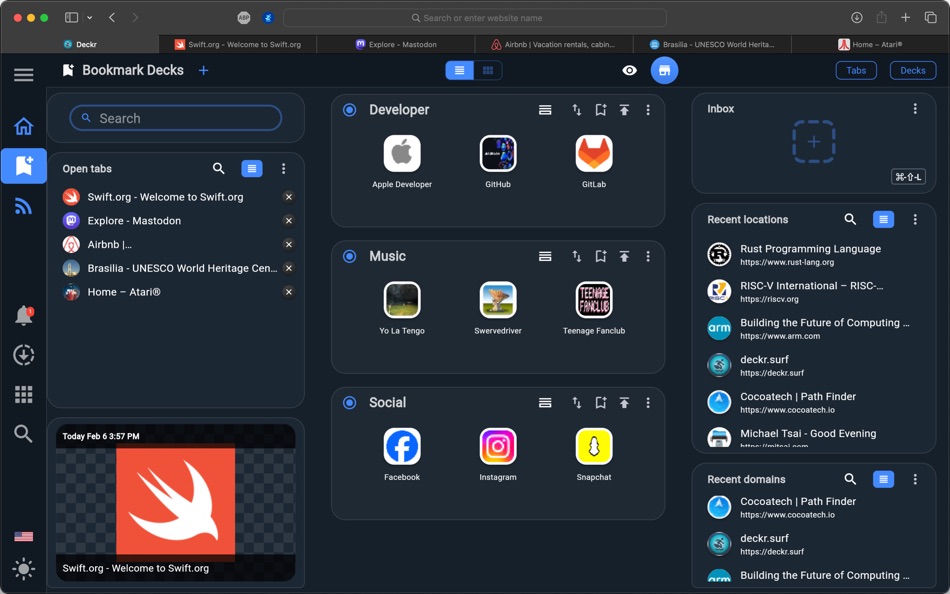Close the Brasilia UNESCO tab entry

(289, 268)
